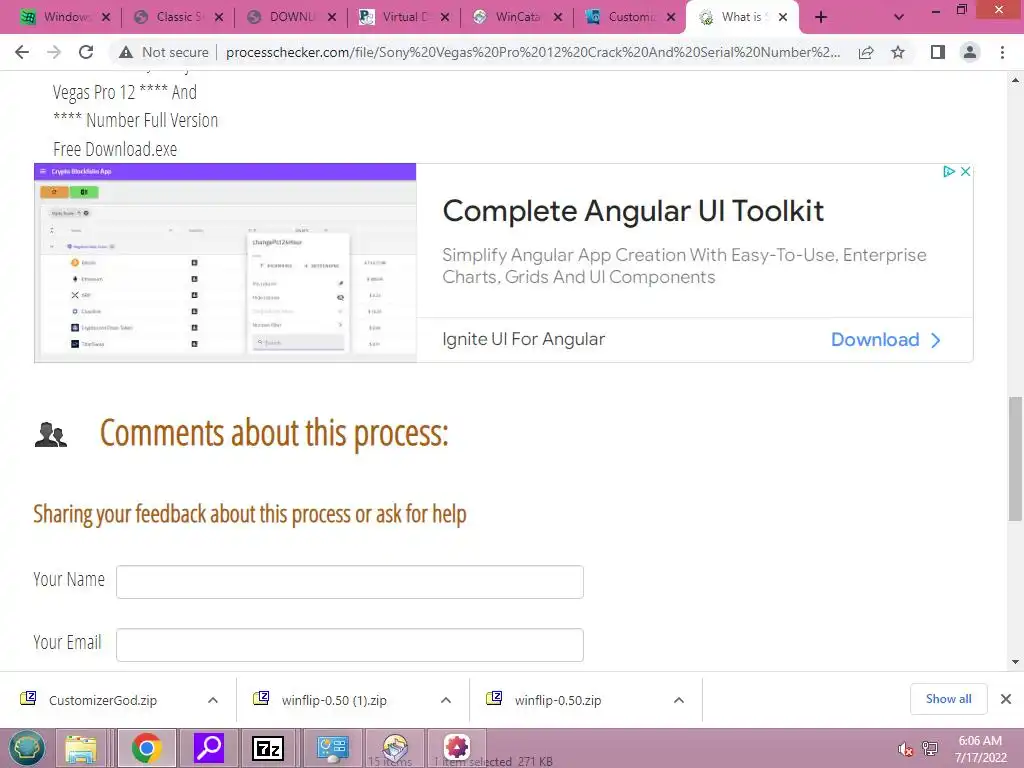
Task: Go back to the previous page
Action: point(22,52)
